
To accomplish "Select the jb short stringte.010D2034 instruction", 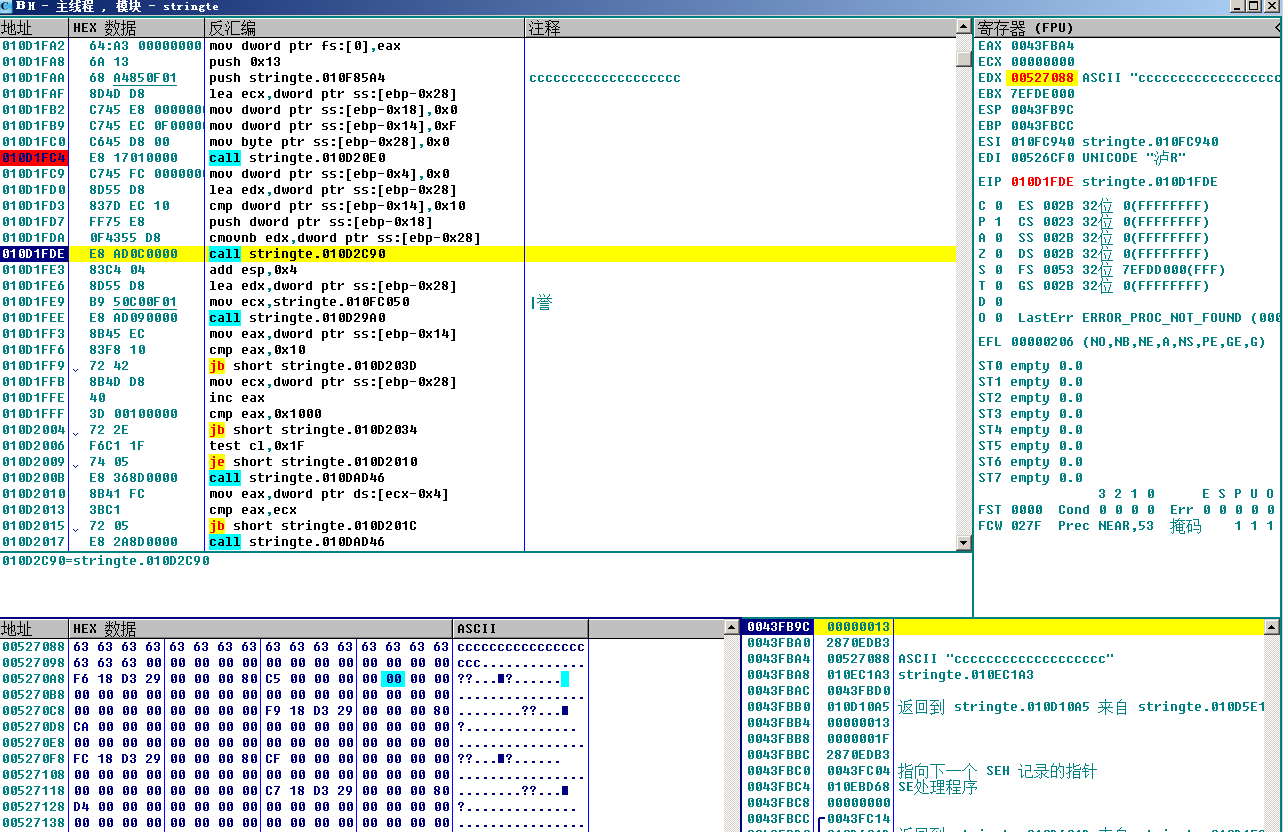I will click(x=313, y=430).
